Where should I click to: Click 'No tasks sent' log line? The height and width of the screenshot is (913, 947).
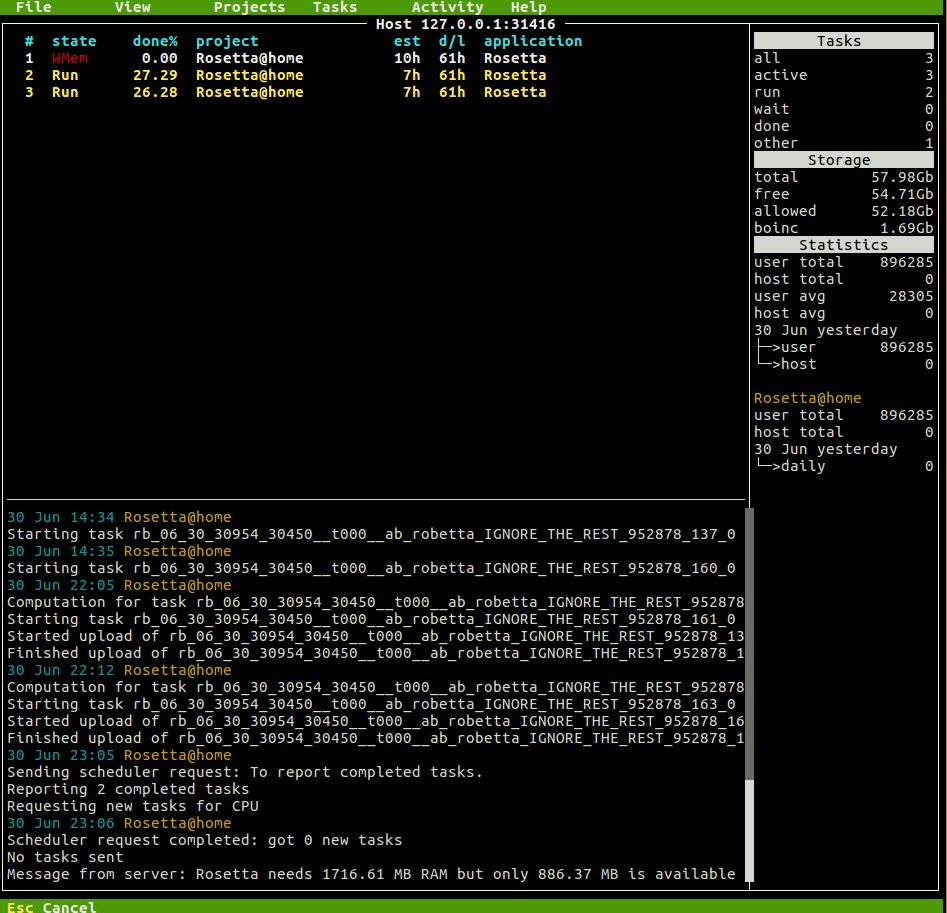click(x=65, y=857)
